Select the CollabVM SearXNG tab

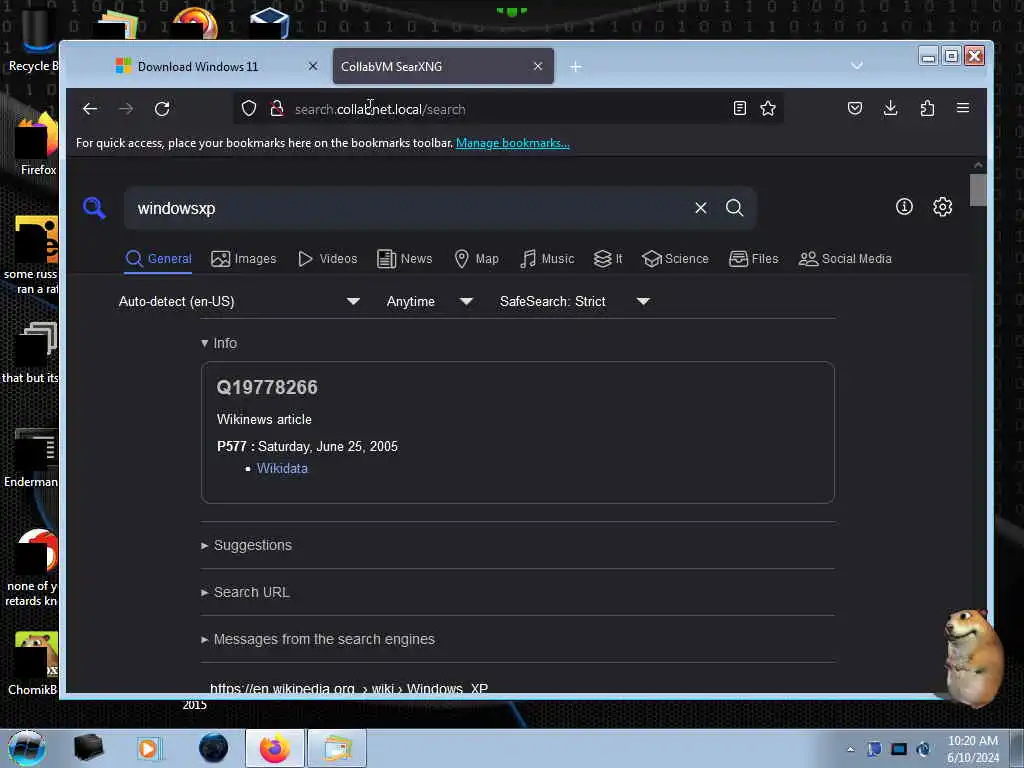click(x=443, y=66)
